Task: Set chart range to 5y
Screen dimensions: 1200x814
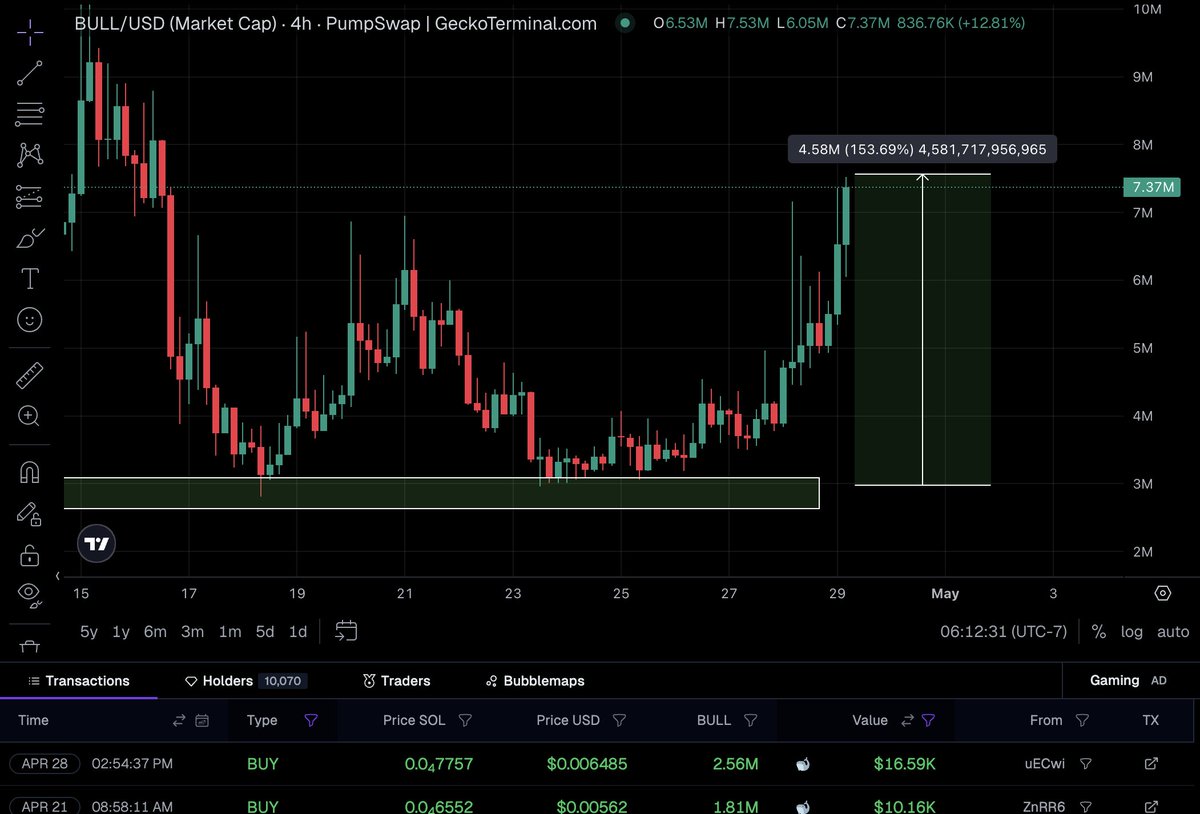Action: [89, 632]
